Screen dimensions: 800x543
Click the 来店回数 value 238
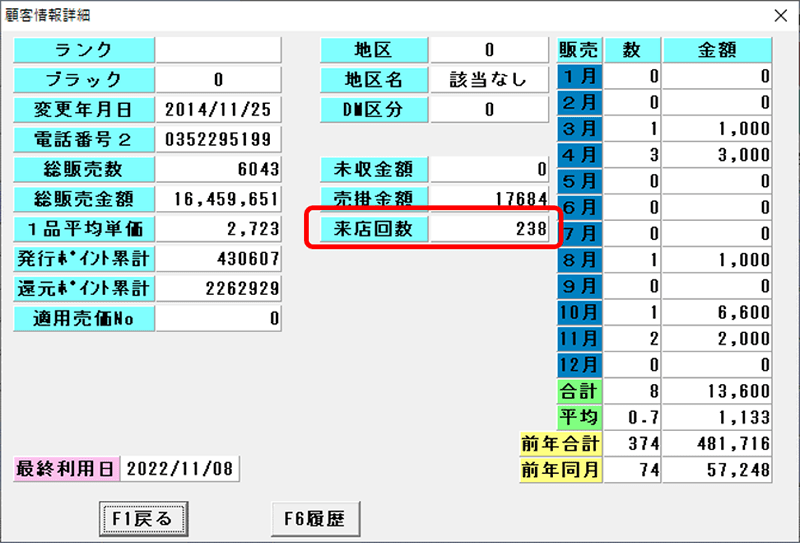click(490, 229)
